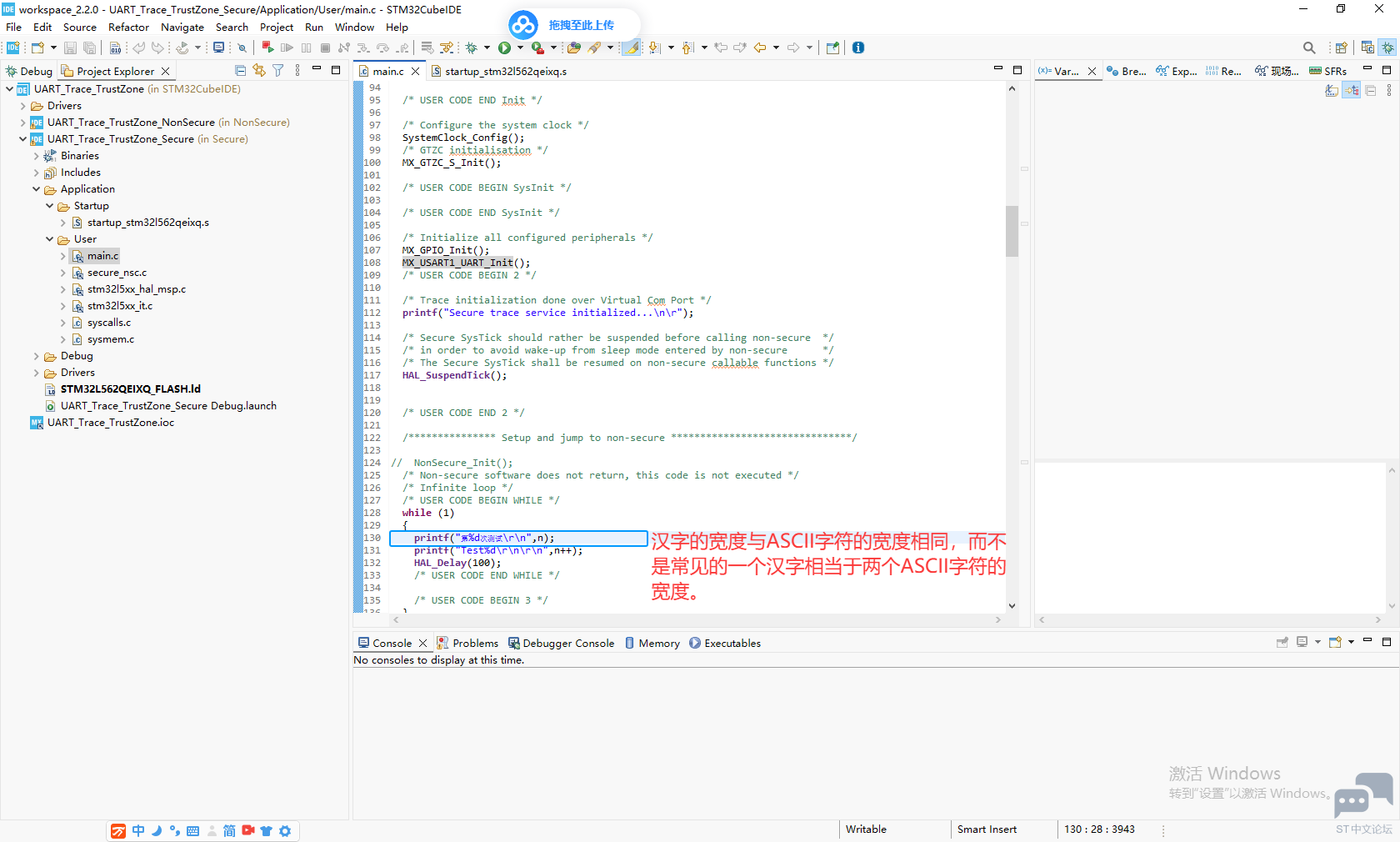Screen dimensions: 1400x842
Task: Click the Step Into icon
Action: tap(363, 48)
